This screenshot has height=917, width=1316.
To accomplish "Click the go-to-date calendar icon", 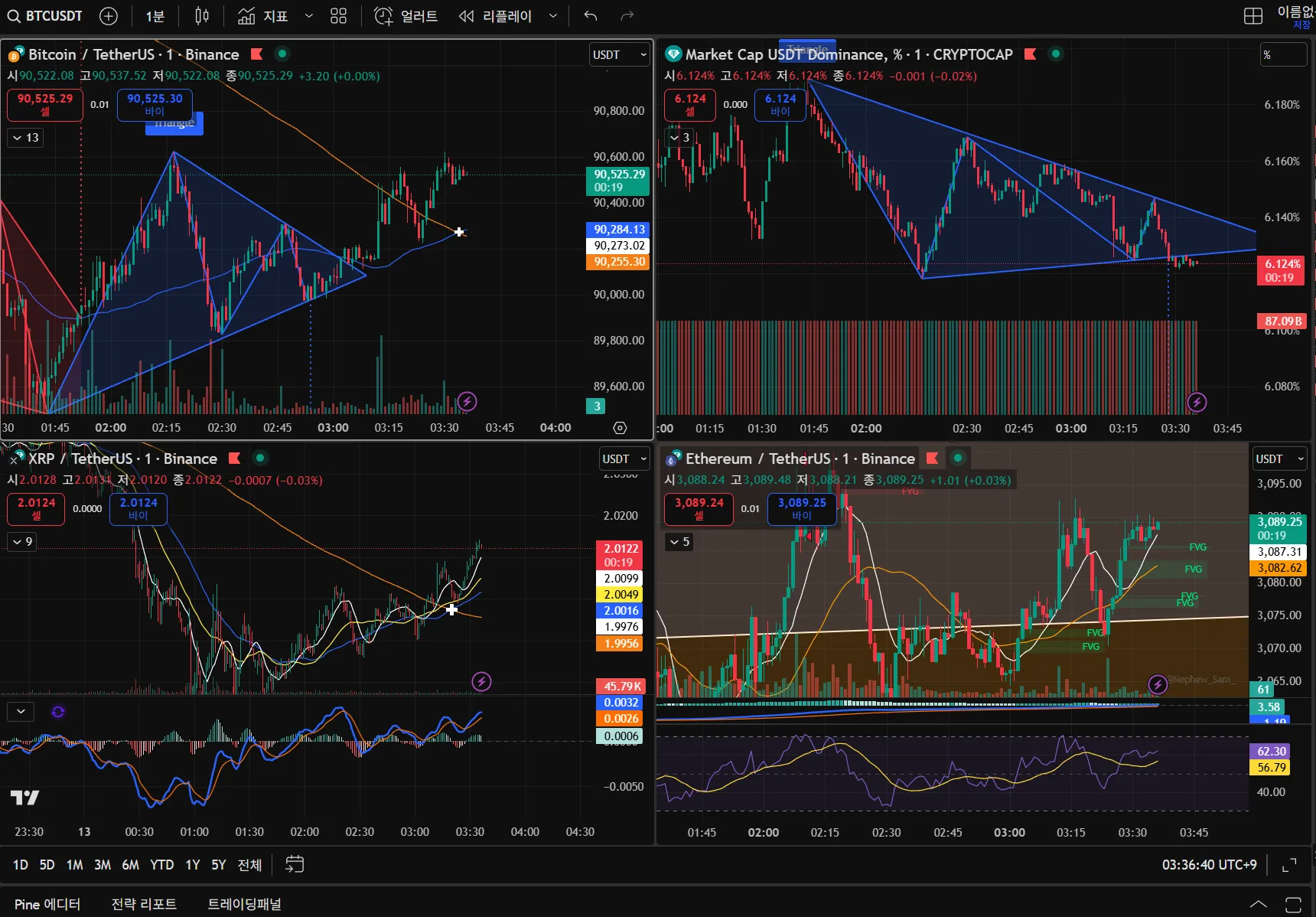I will coord(295,864).
